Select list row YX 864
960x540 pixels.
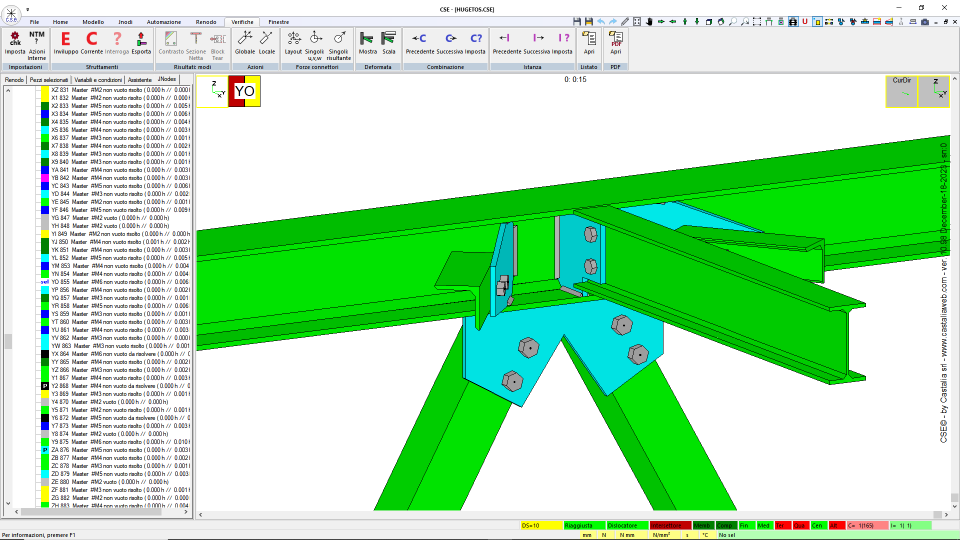[x=114, y=354]
